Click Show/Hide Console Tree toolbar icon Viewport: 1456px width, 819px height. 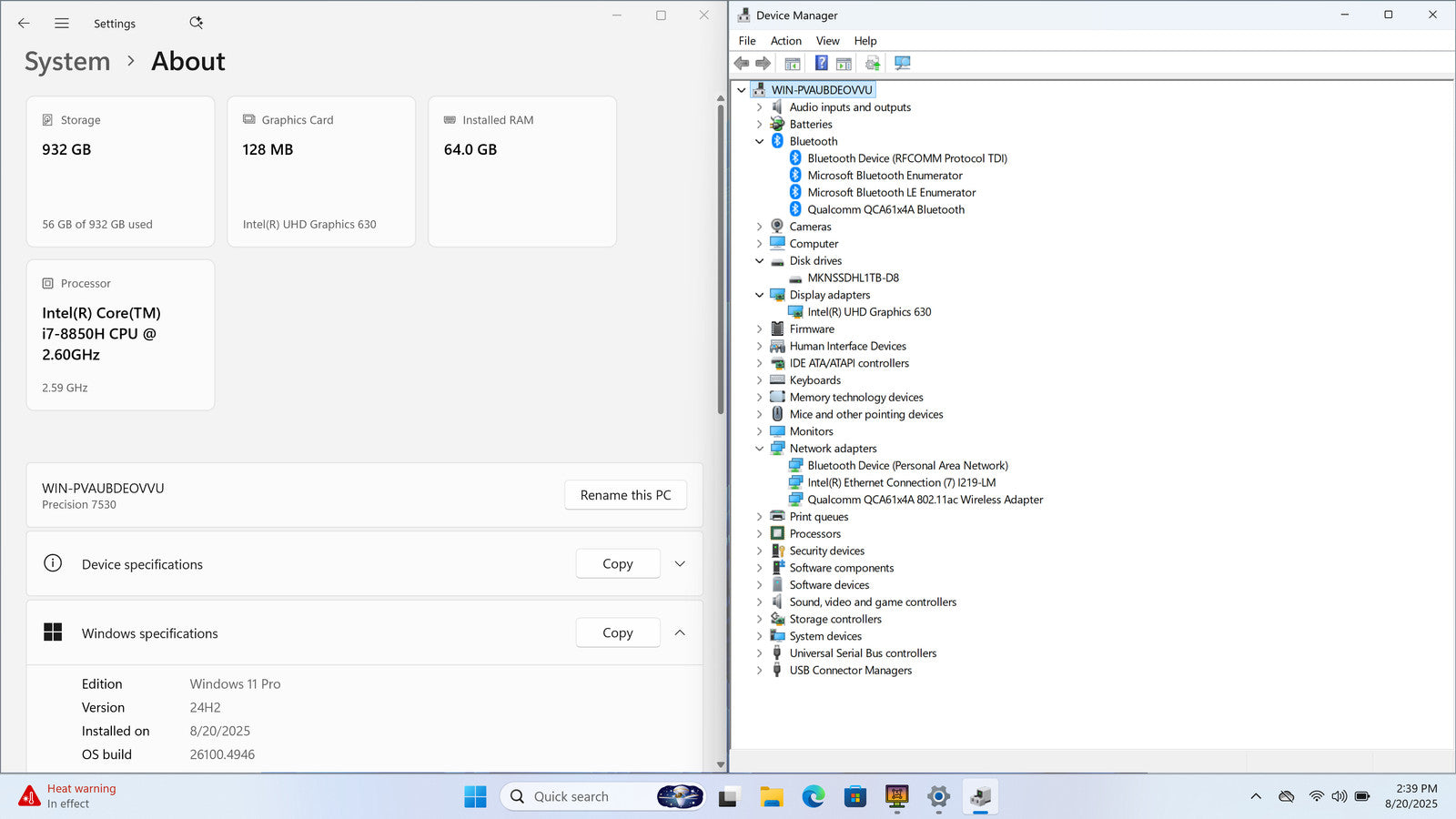tap(793, 63)
